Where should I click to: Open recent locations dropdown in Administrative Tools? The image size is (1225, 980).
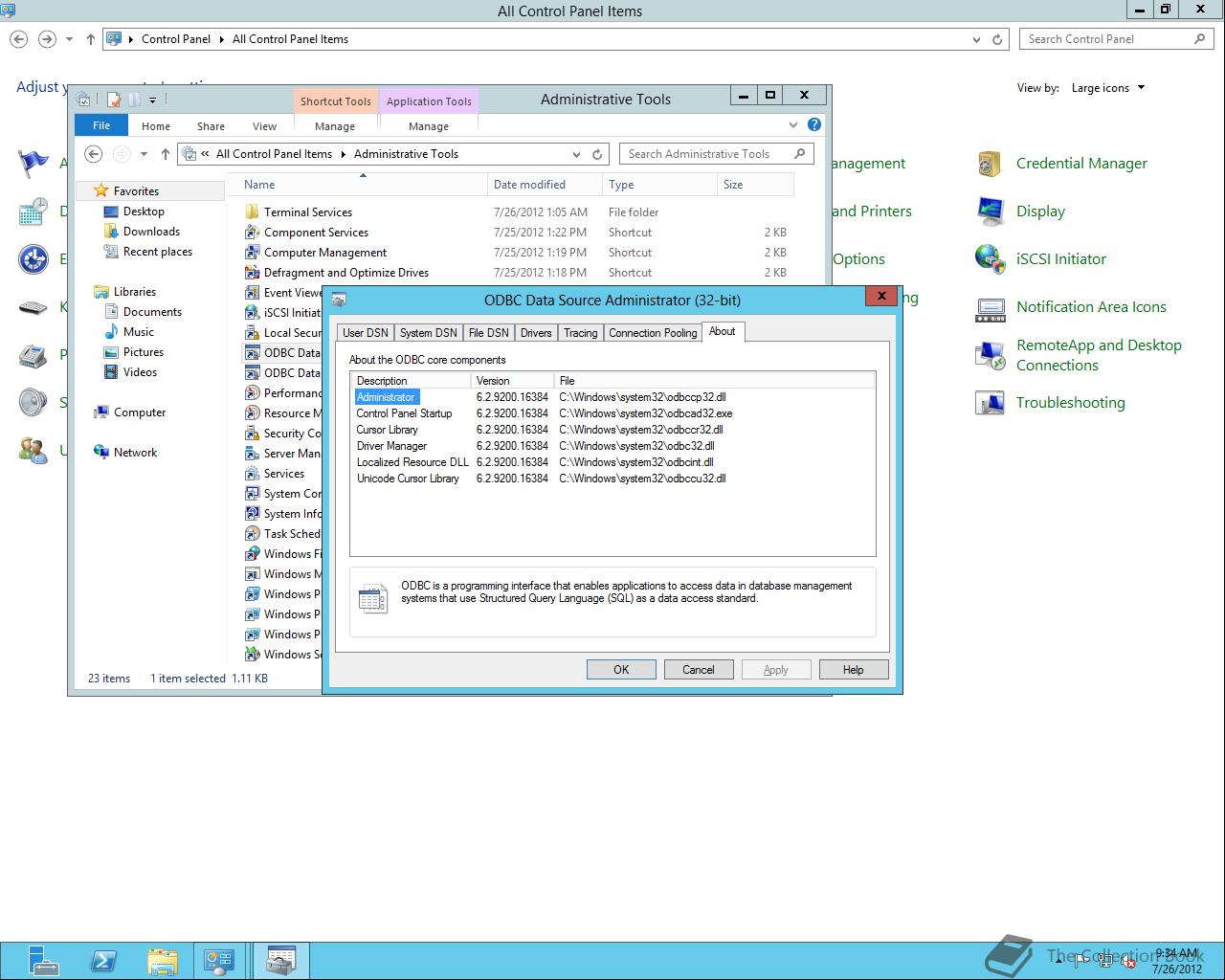pos(144,154)
